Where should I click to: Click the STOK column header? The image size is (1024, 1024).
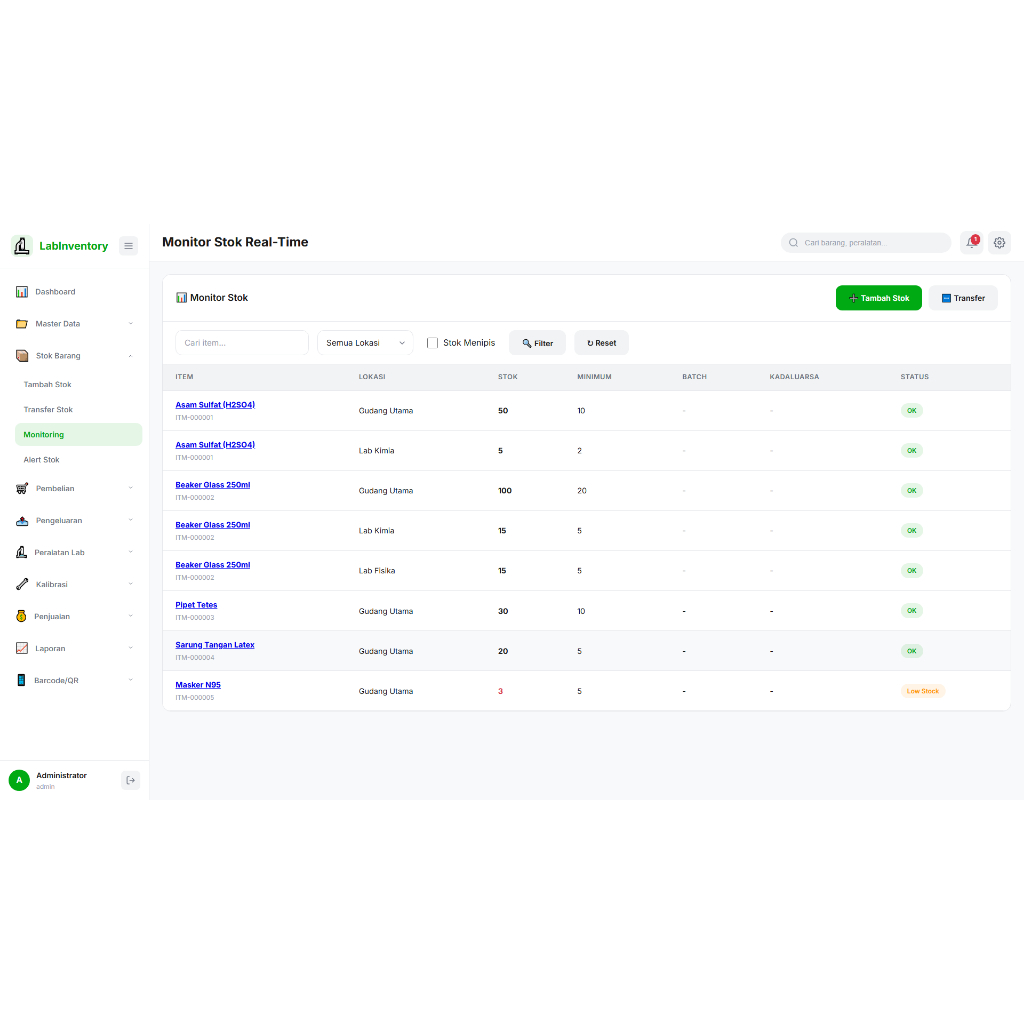[x=507, y=377]
